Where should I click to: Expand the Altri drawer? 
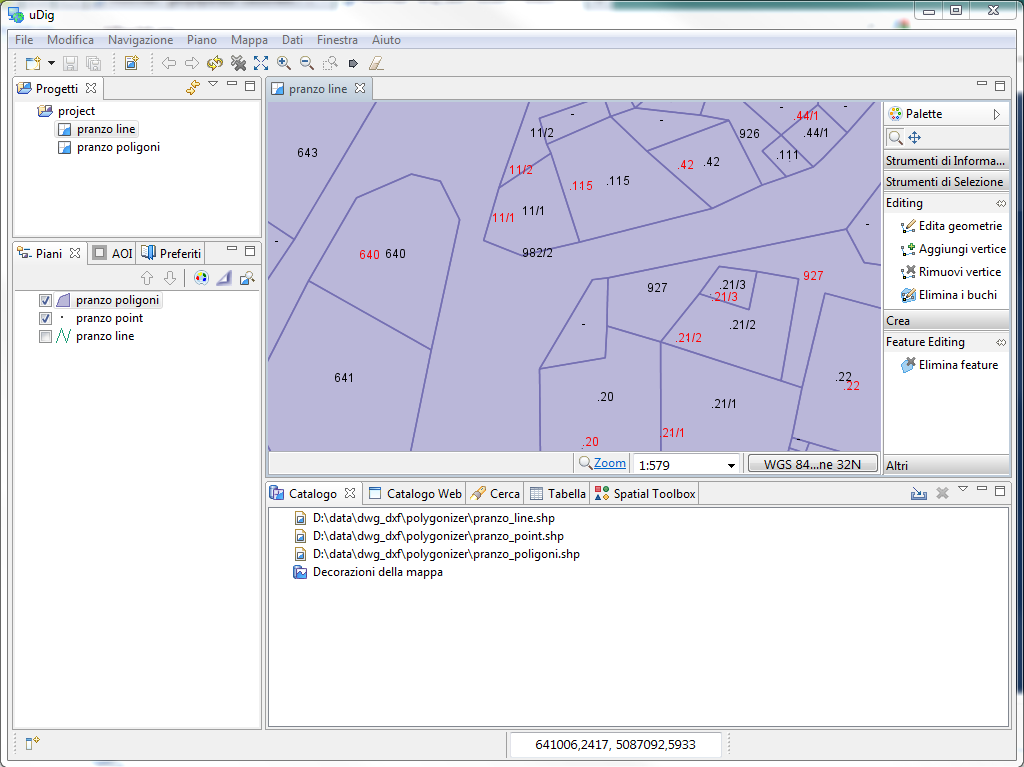click(946, 465)
